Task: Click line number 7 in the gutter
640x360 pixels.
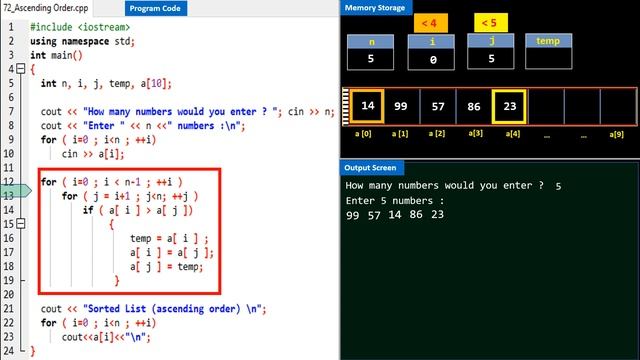Action: click(11, 111)
